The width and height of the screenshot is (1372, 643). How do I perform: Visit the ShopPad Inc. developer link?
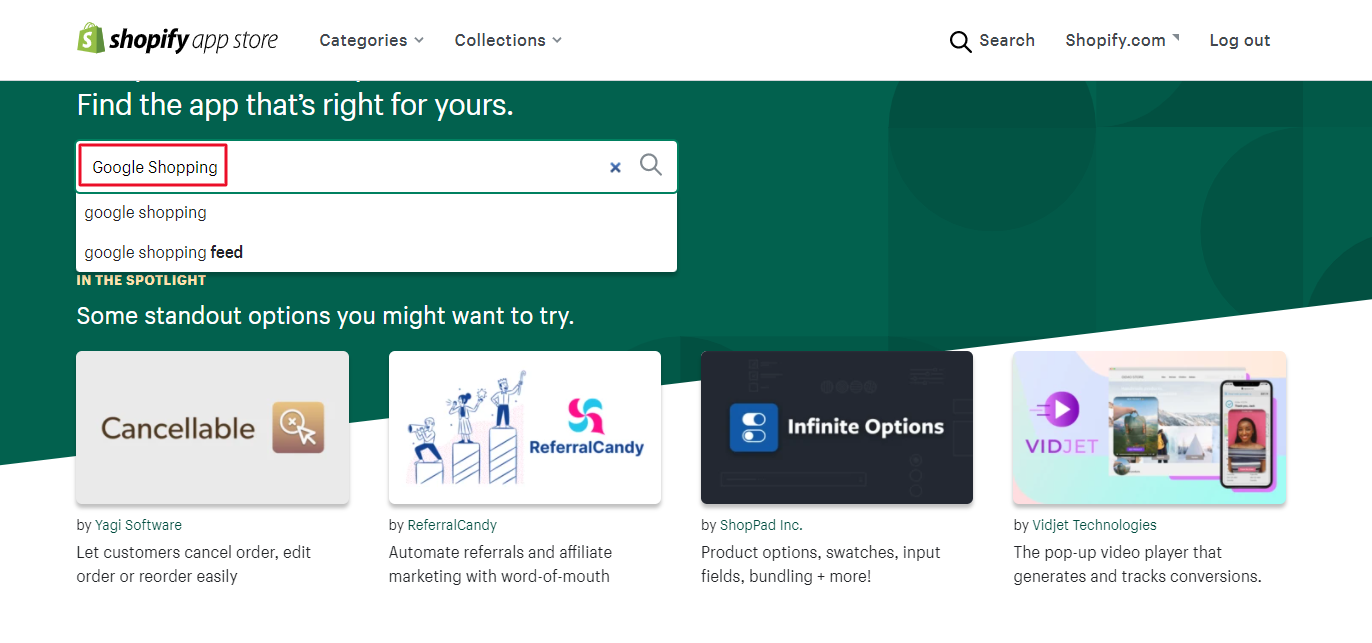[x=761, y=525]
